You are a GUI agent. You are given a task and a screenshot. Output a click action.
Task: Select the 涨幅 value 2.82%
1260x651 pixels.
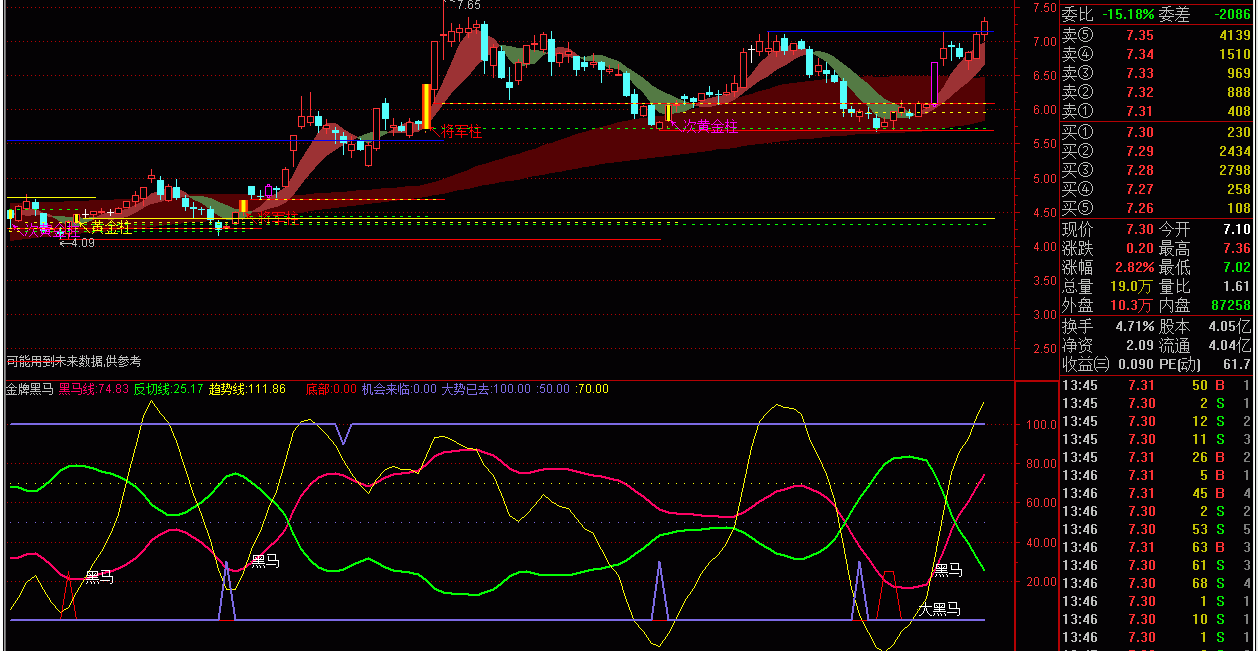pos(1134,267)
